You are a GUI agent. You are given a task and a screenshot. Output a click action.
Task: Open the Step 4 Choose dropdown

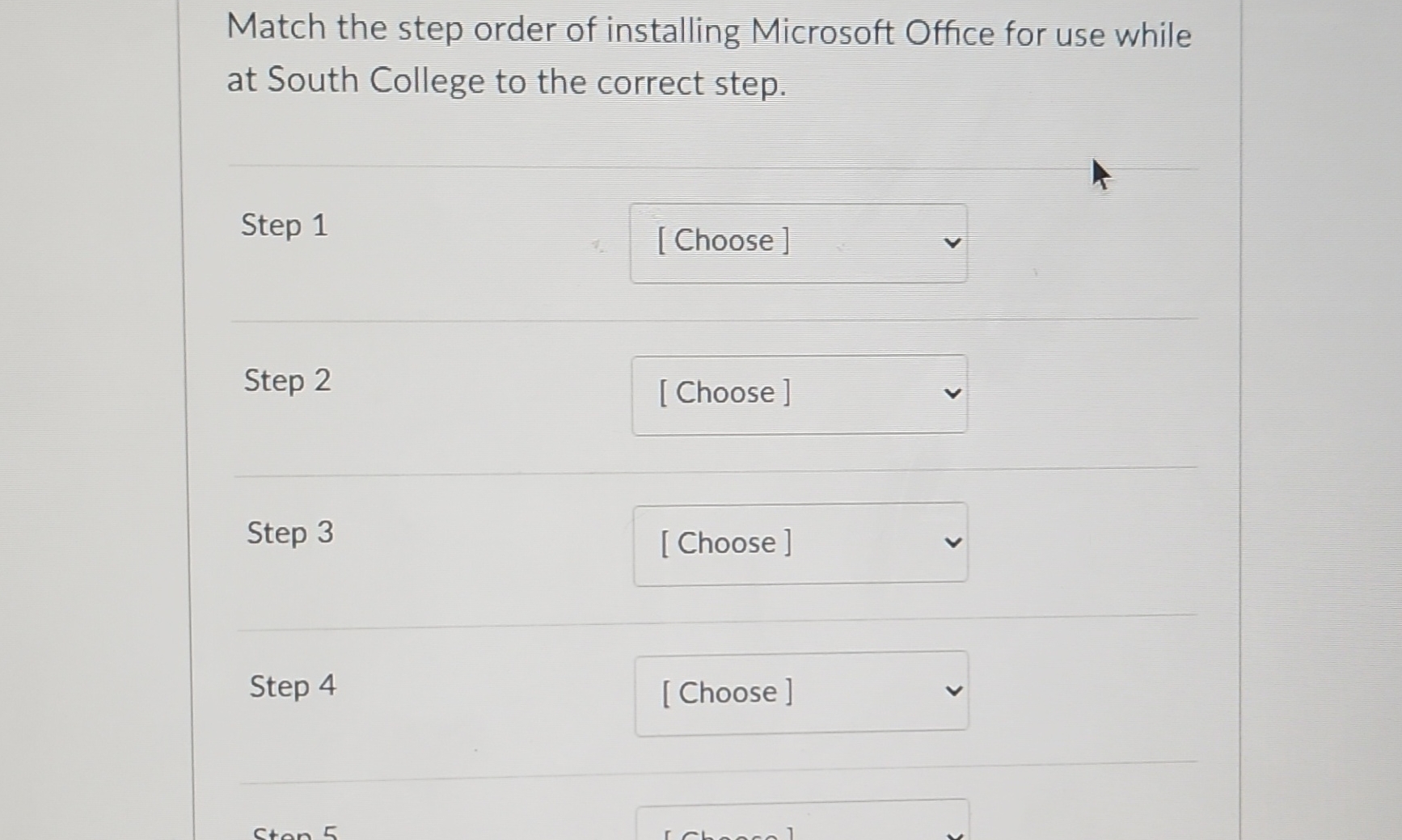tap(802, 692)
